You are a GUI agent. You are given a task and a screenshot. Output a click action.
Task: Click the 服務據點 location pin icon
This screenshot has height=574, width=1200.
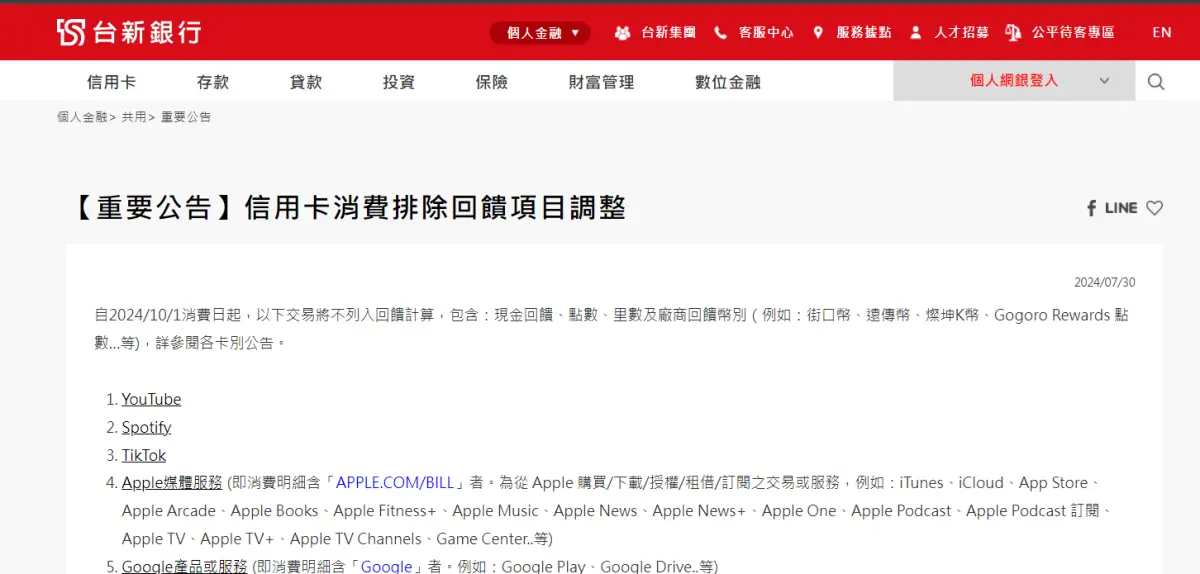(x=818, y=33)
